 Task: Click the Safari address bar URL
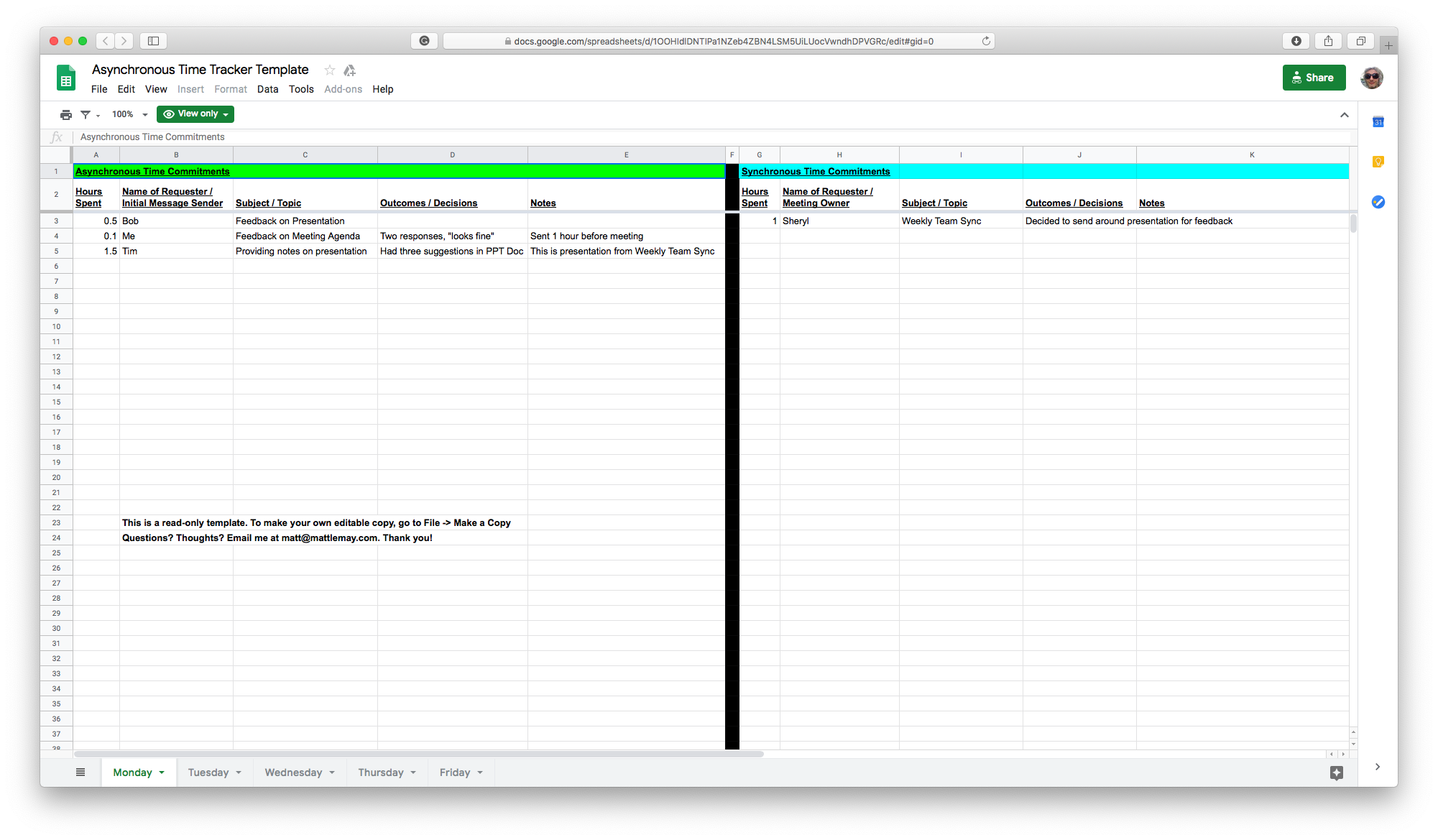[x=724, y=42]
